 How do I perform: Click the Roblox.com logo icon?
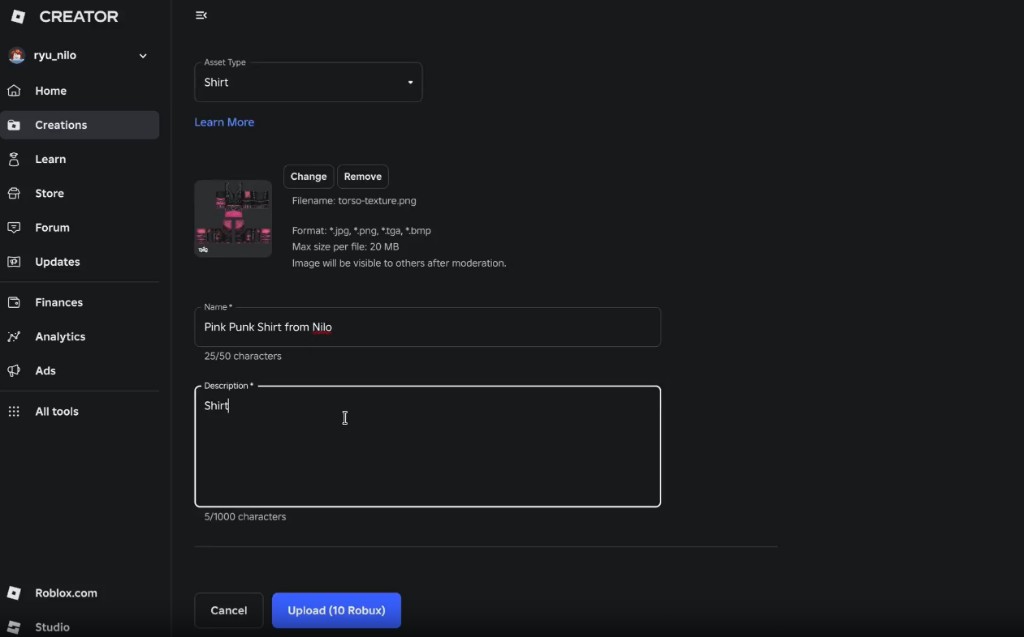click(14, 593)
